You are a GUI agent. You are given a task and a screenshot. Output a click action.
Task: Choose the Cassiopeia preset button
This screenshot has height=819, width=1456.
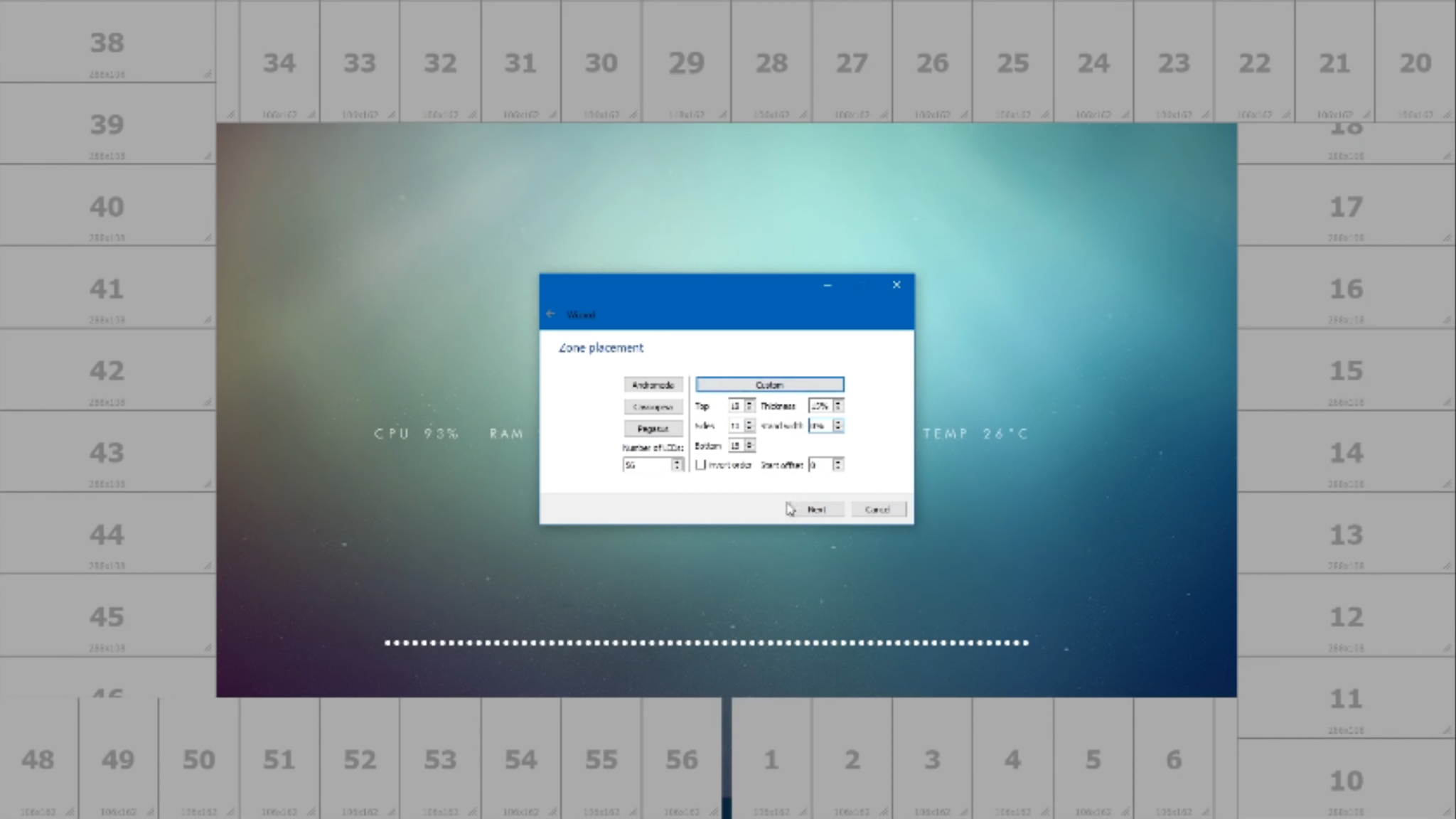(653, 407)
